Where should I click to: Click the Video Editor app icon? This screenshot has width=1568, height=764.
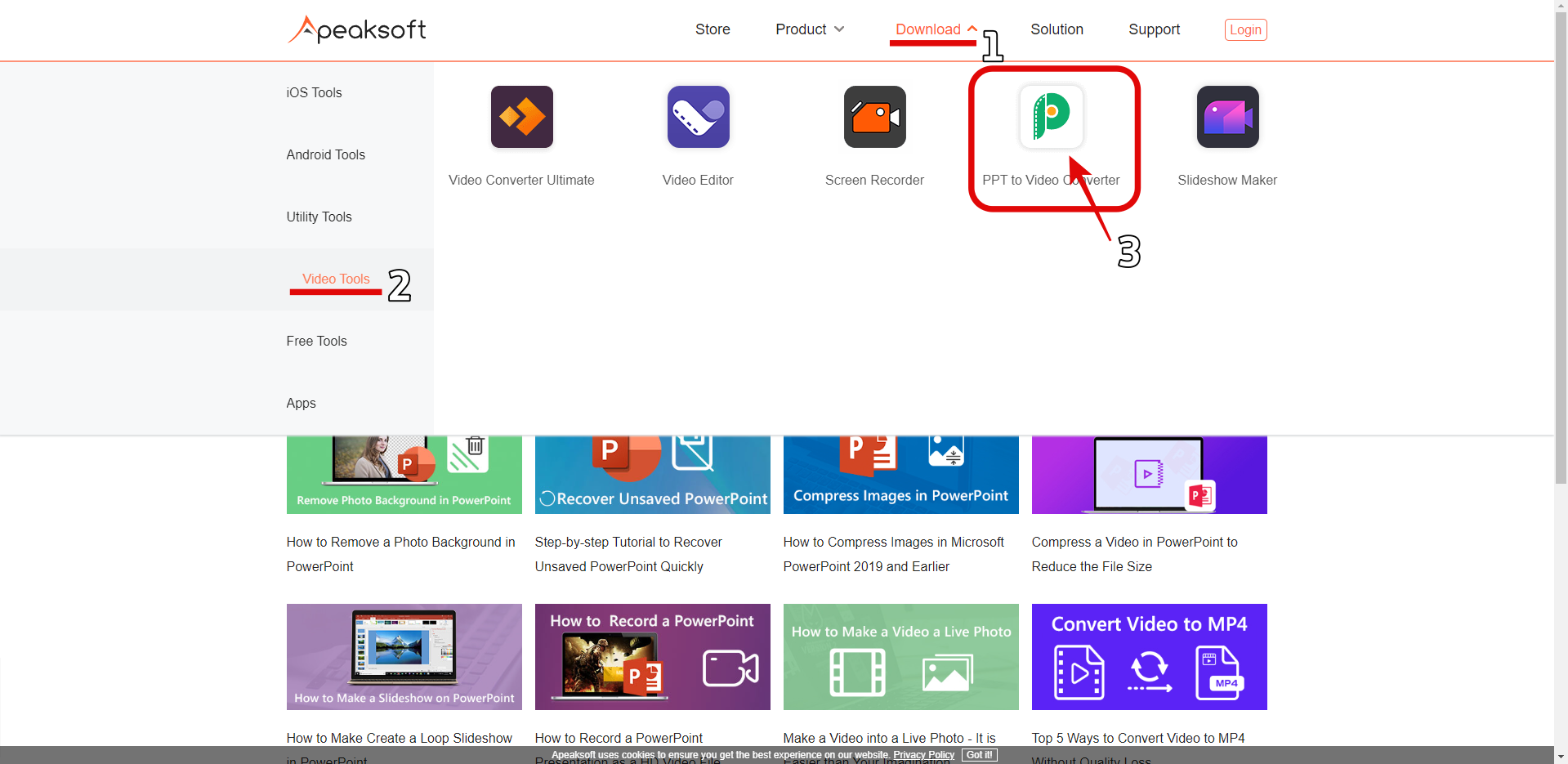(x=698, y=117)
